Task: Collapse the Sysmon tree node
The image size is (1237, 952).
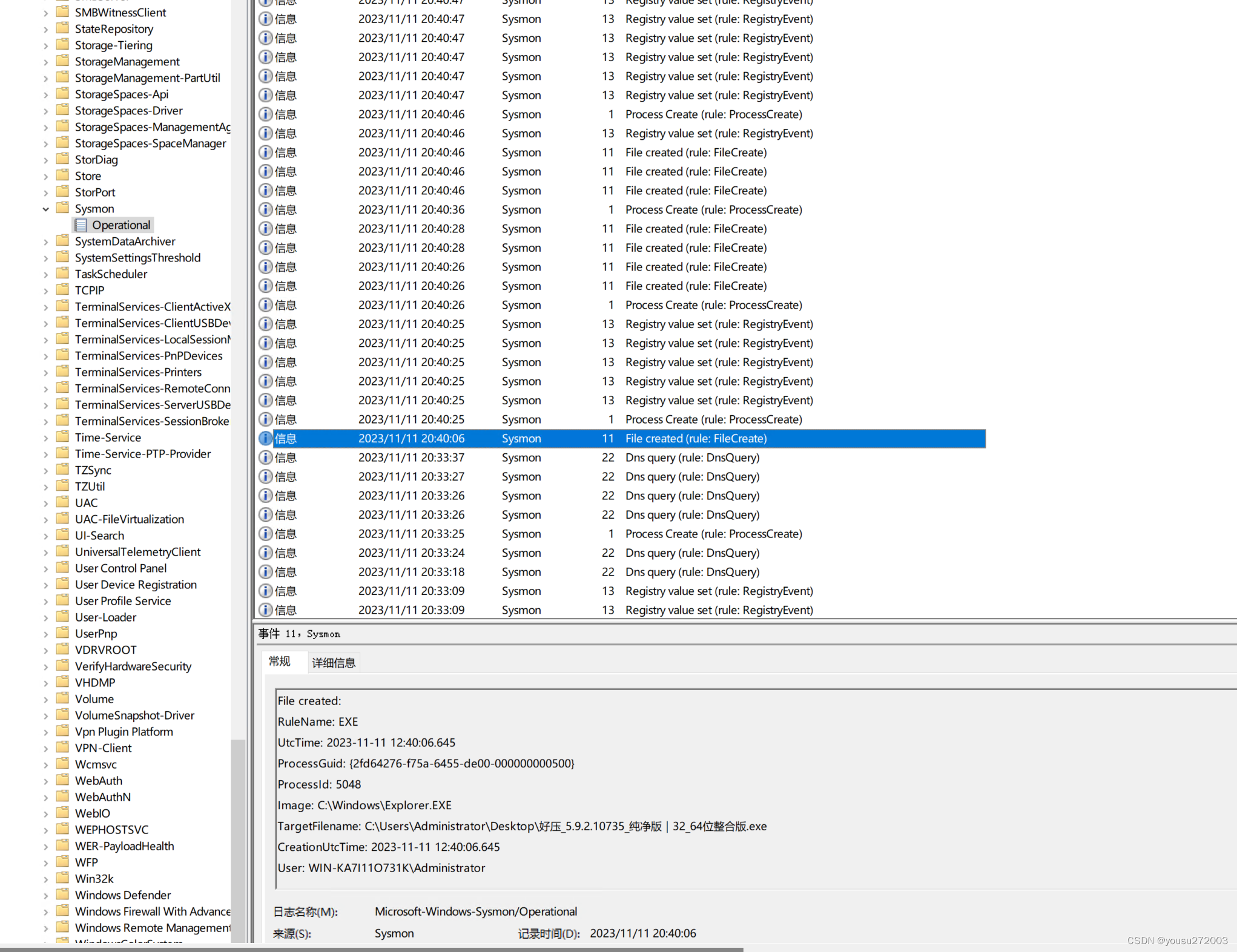Action: 46,209
